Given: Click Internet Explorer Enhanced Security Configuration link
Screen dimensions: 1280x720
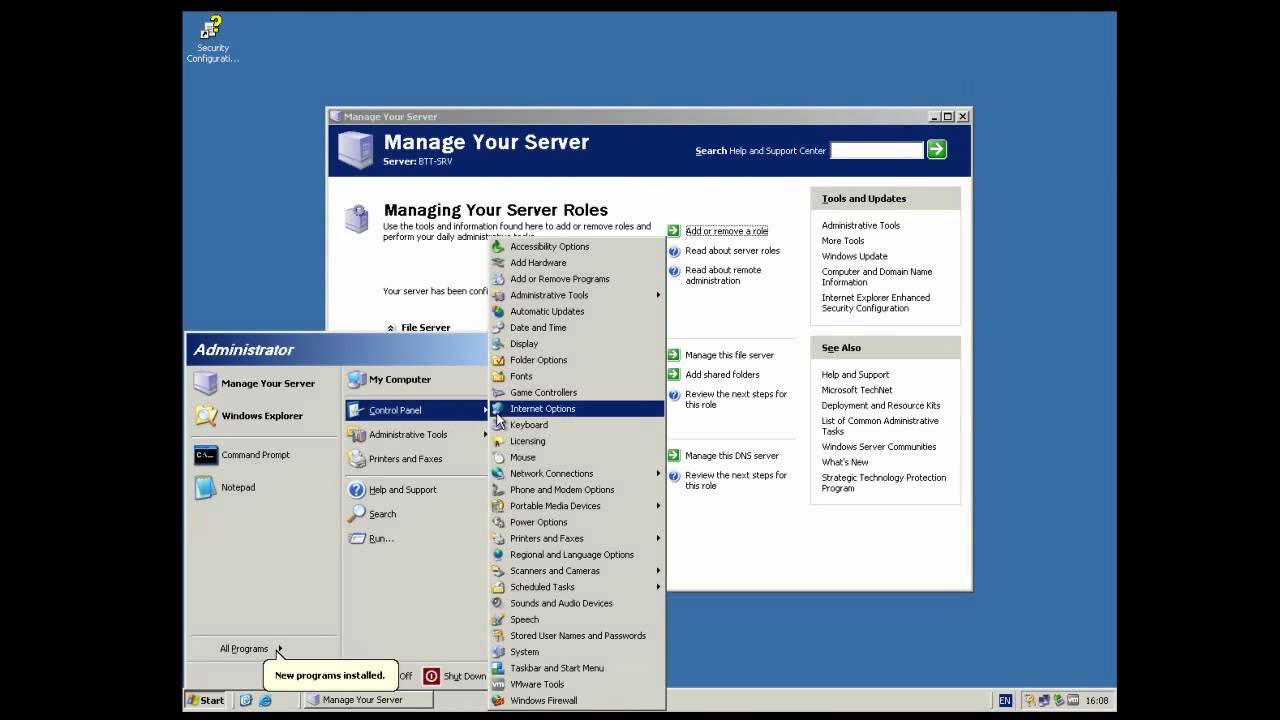Looking at the screenshot, I should [876, 303].
